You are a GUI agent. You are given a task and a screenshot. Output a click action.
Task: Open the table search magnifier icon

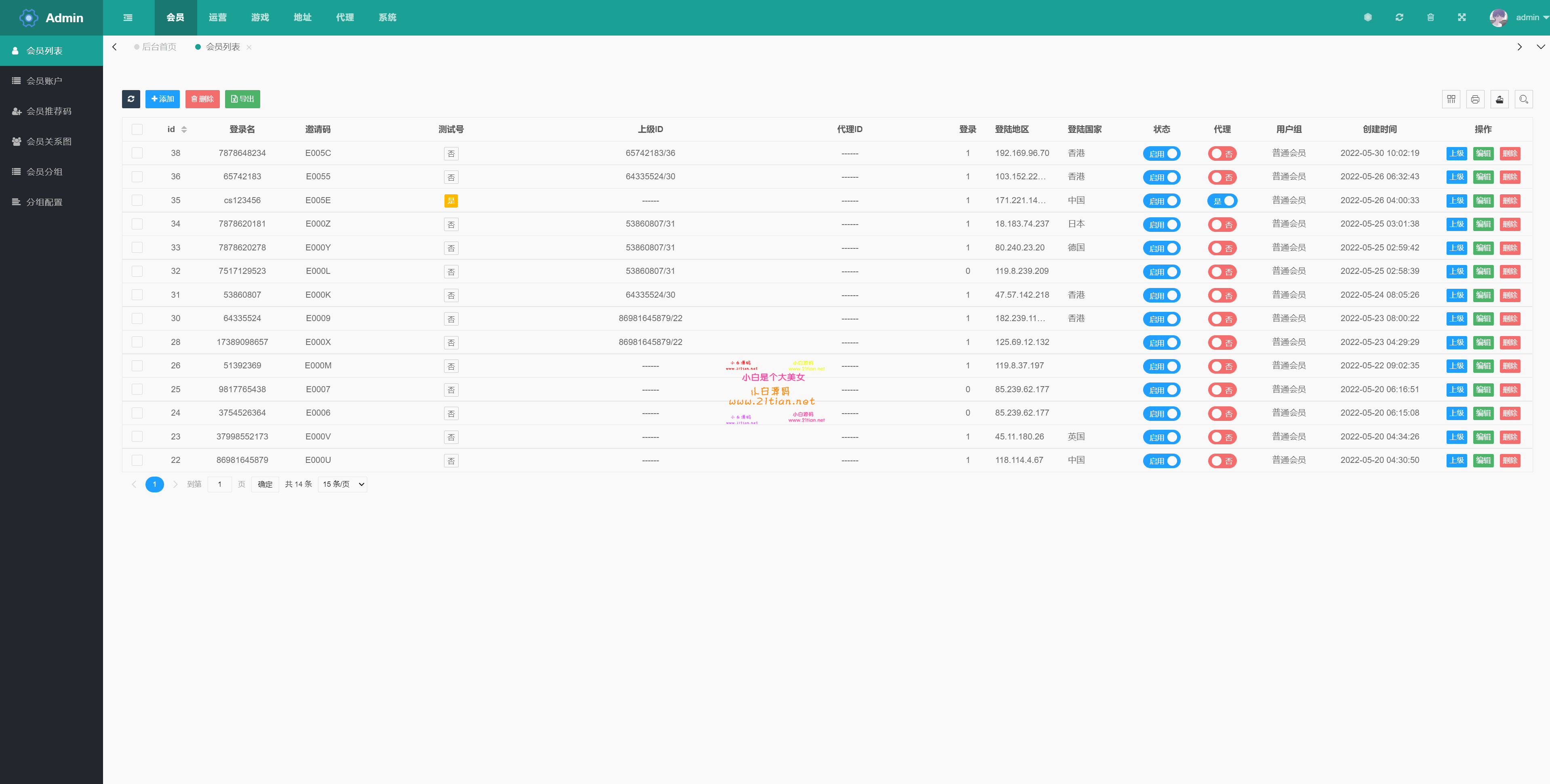[x=1523, y=99]
